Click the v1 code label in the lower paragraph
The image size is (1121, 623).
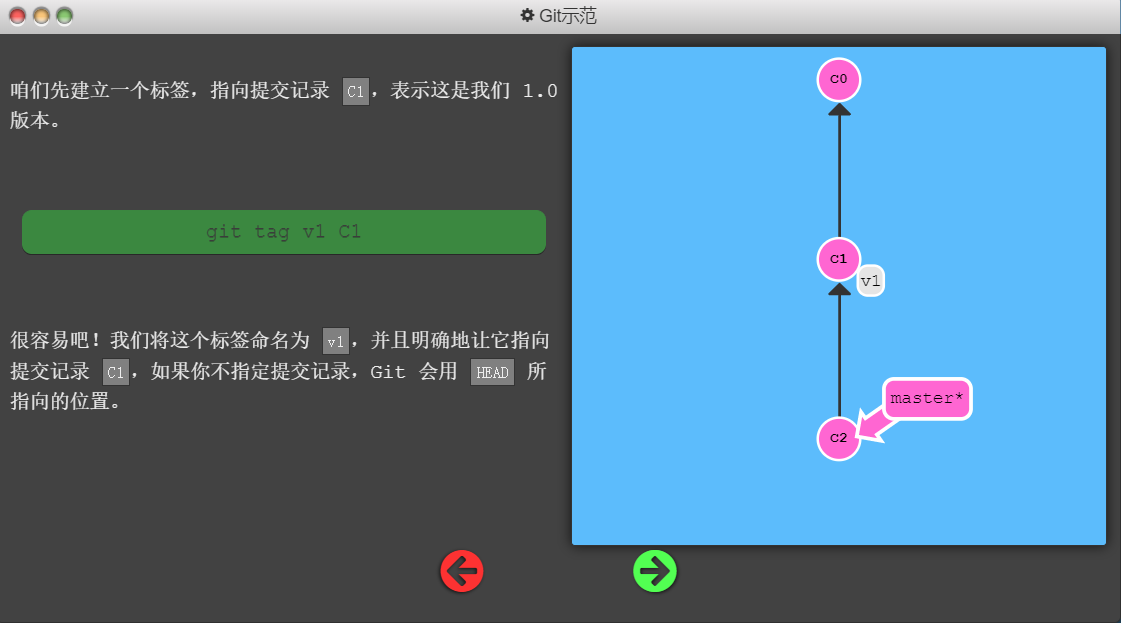pos(336,342)
